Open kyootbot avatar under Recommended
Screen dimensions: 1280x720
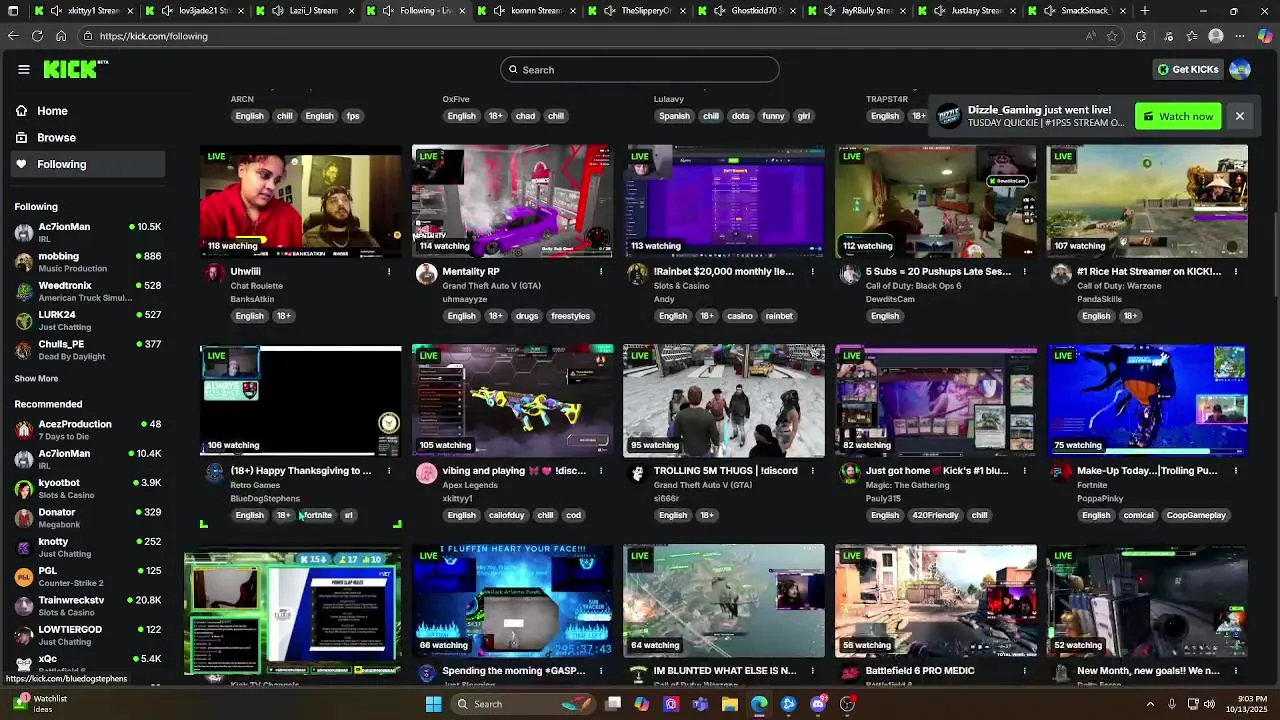(24, 489)
